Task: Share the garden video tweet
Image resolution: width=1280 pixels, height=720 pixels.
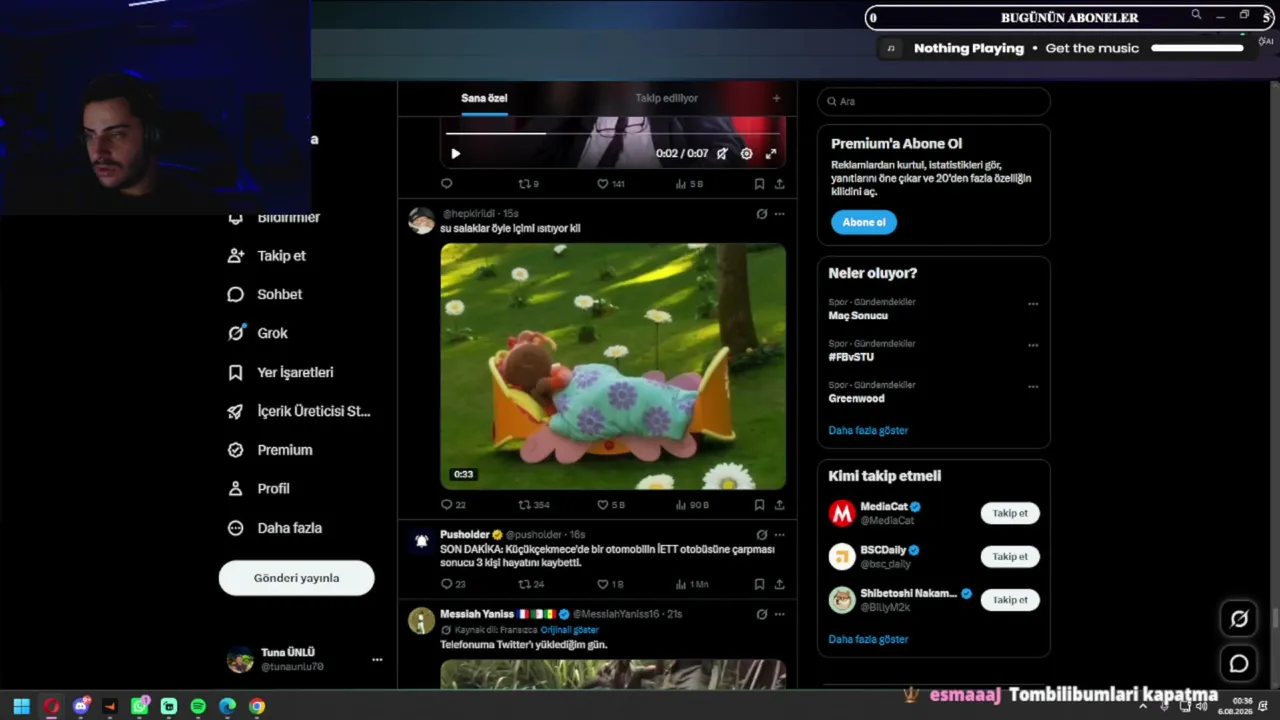Action: point(779,505)
